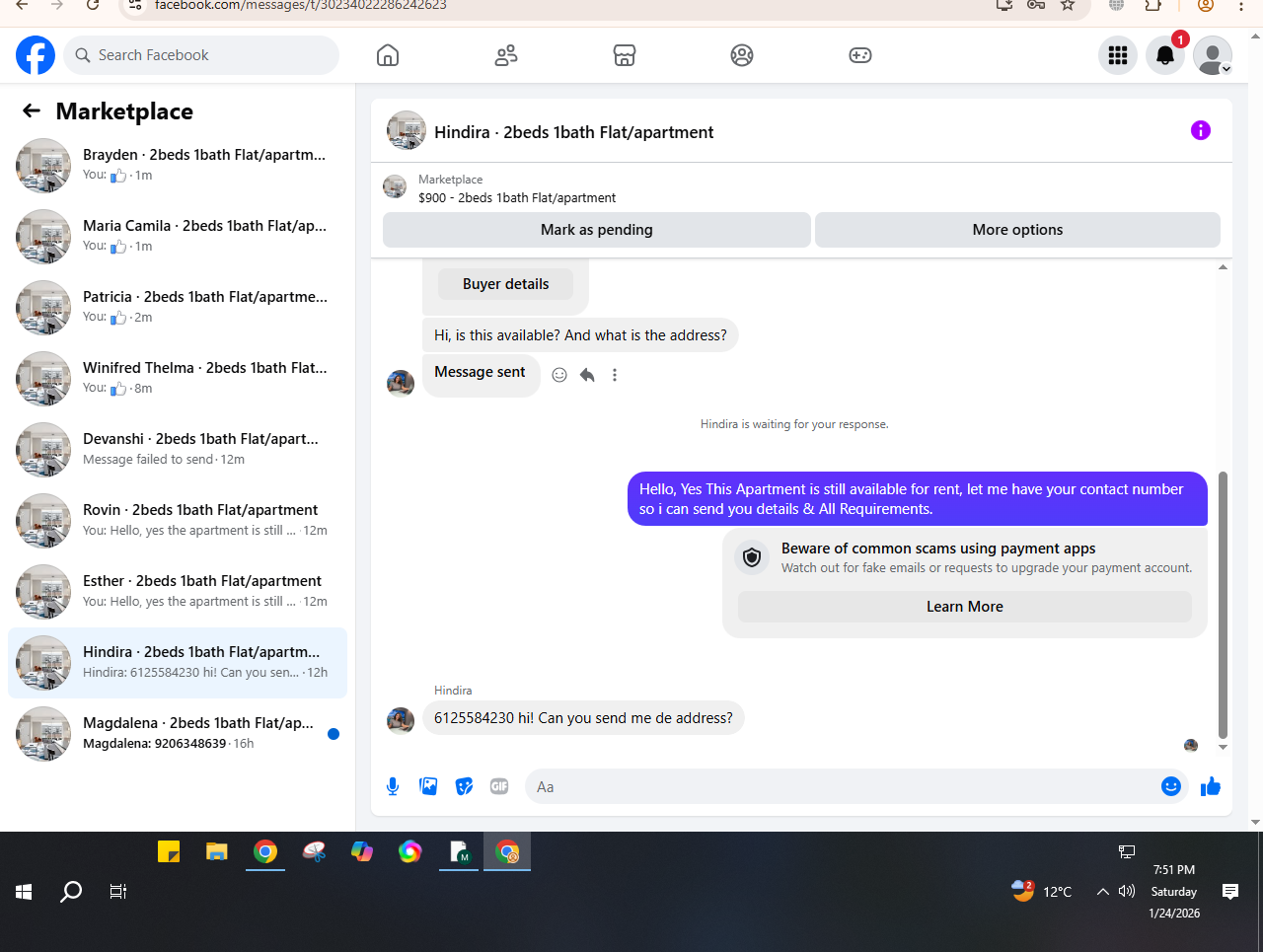The image size is (1263, 952).
Task: Open the conversation information icon
Action: point(1201,130)
